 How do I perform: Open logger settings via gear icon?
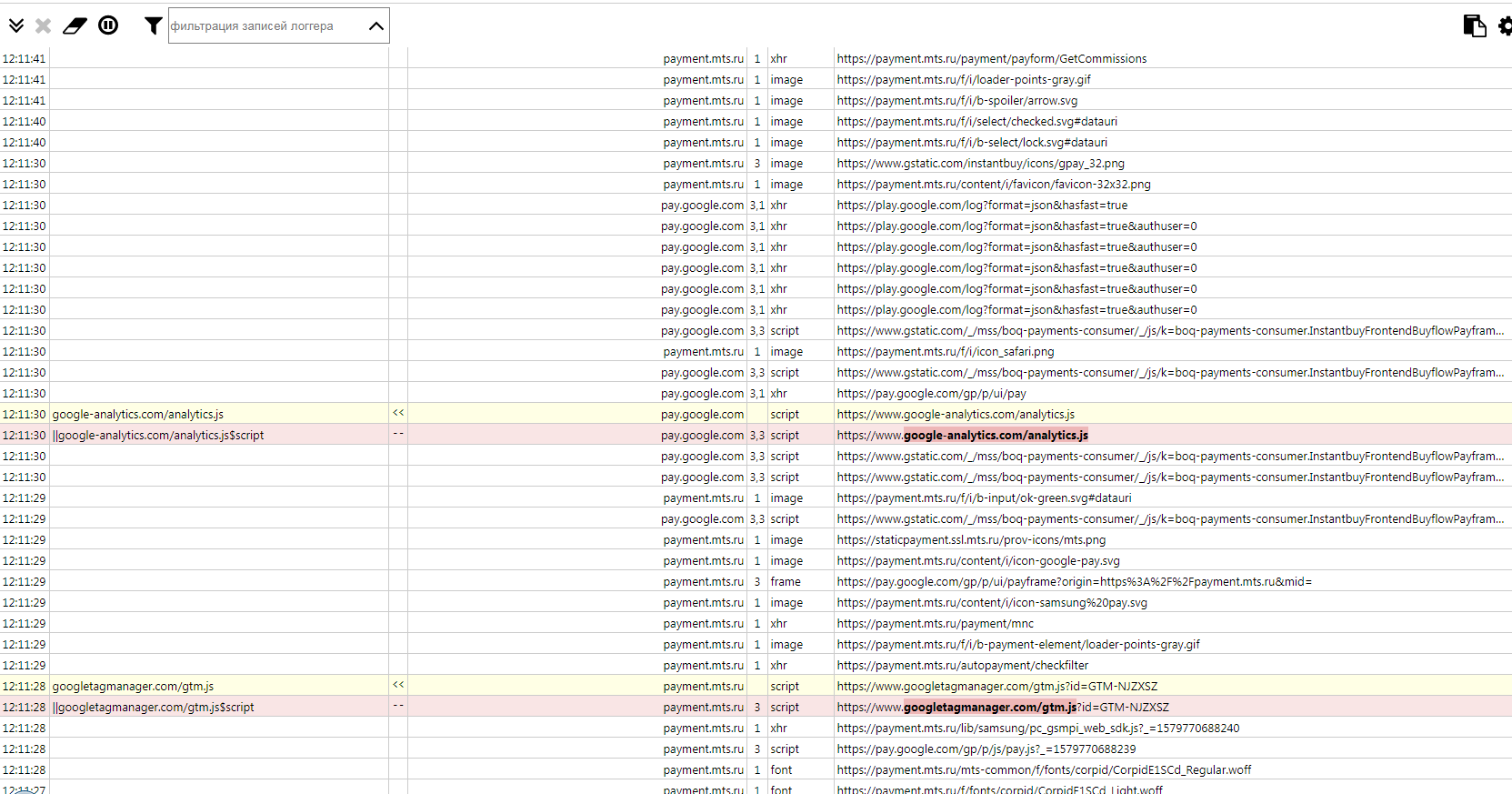[1505, 25]
